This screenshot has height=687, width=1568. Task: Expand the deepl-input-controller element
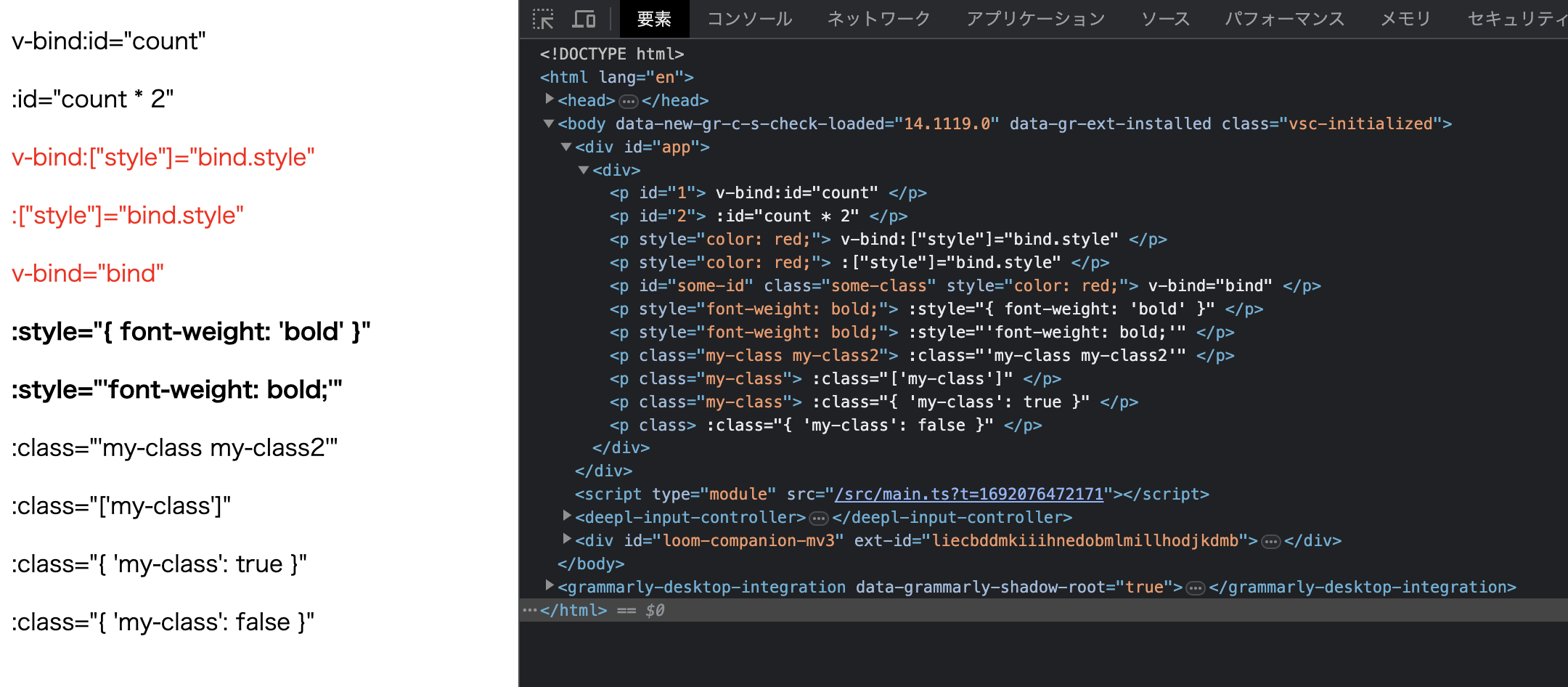[567, 517]
